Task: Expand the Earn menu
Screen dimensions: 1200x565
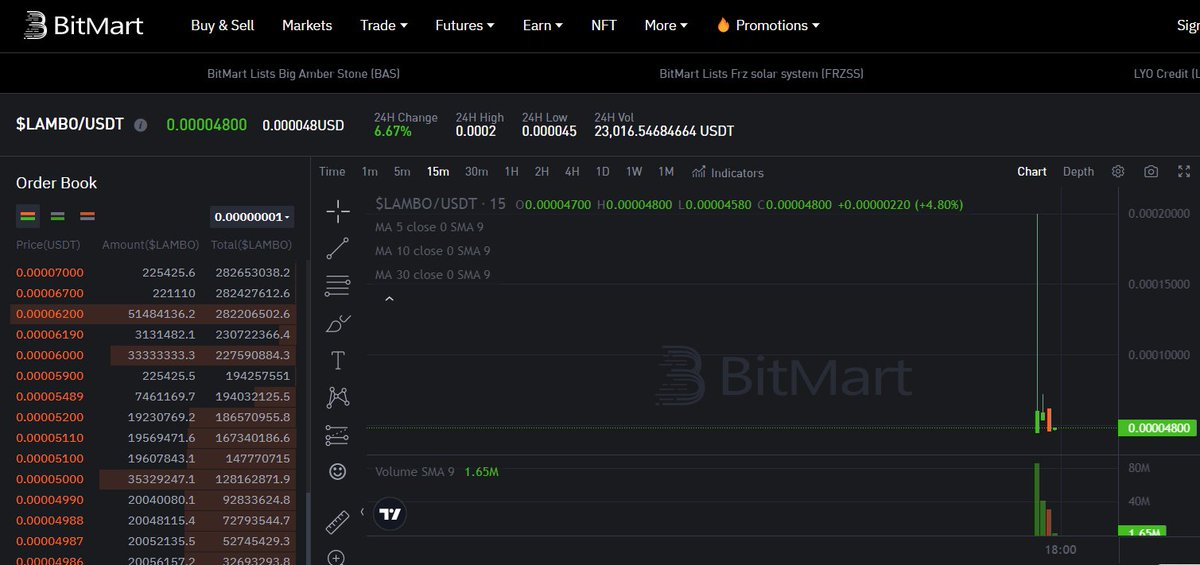Action: point(542,25)
